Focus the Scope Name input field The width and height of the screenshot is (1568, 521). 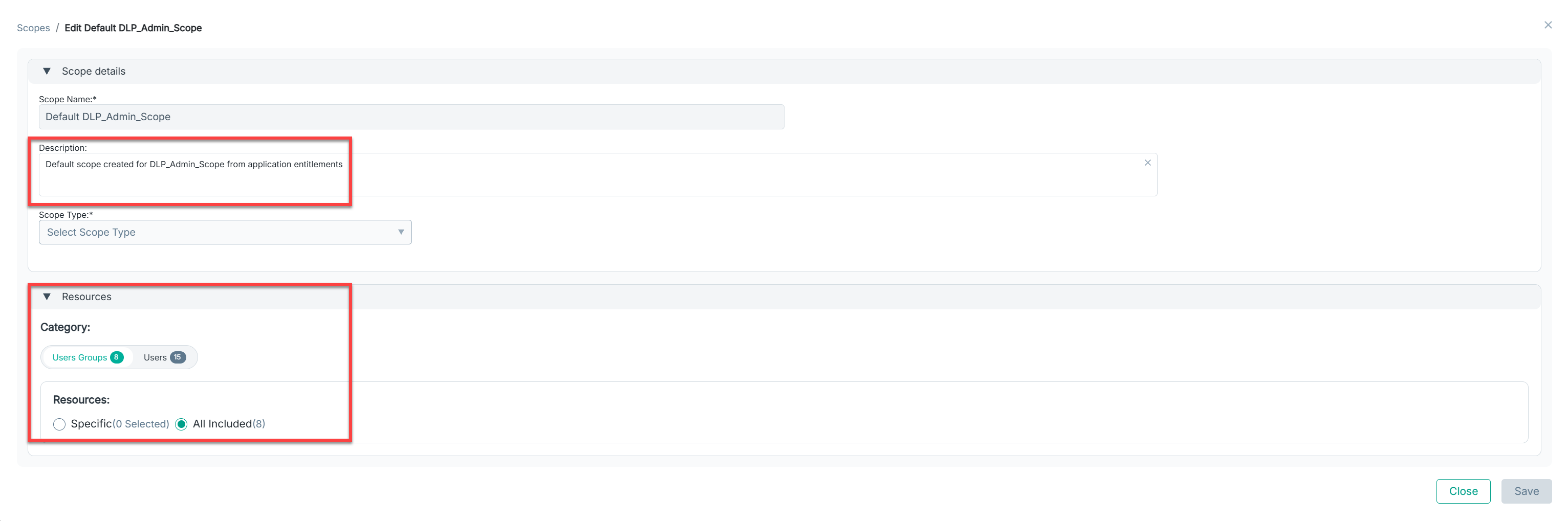pos(411,117)
